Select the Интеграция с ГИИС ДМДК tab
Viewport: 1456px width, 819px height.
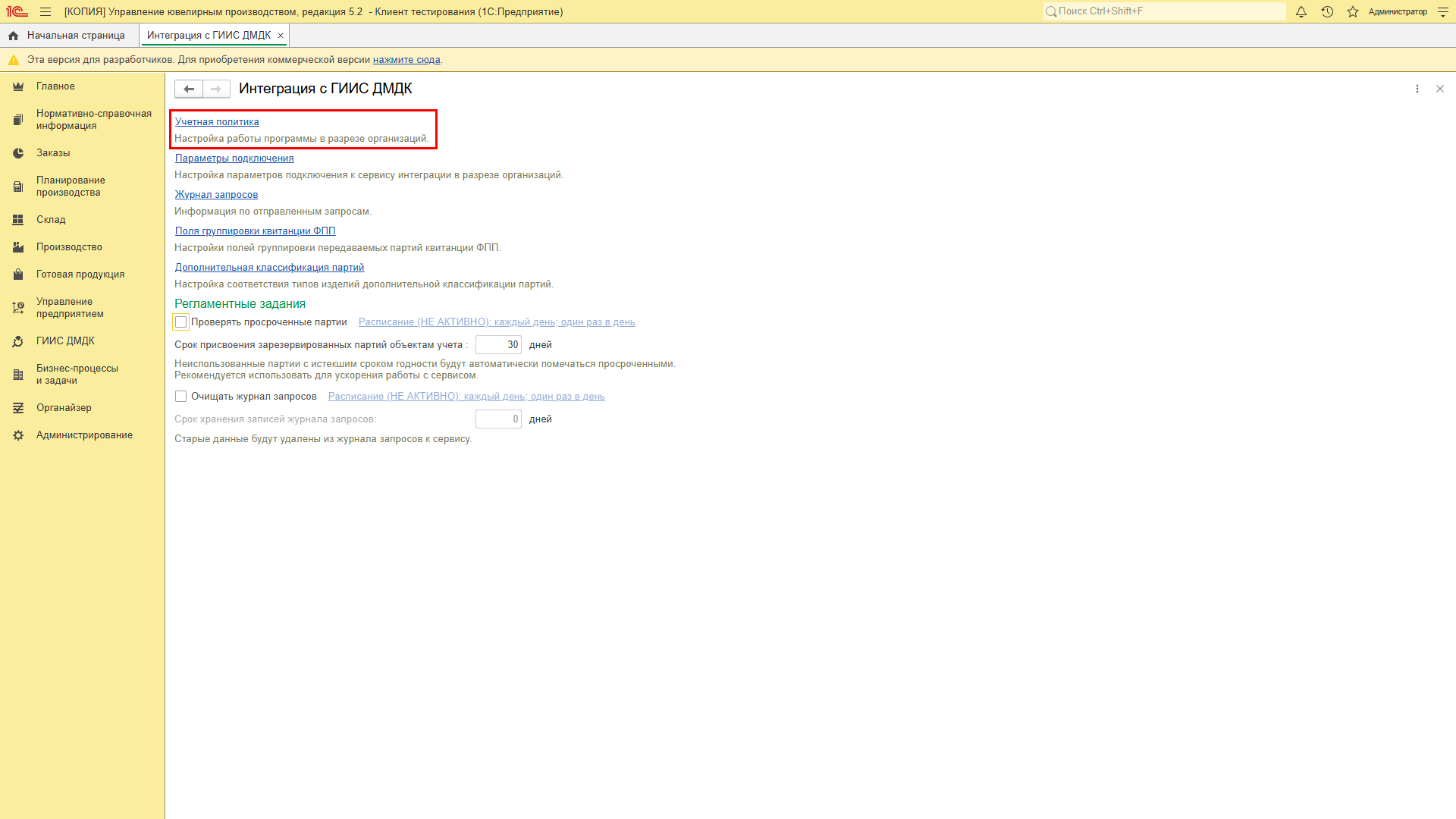click(209, 36)
